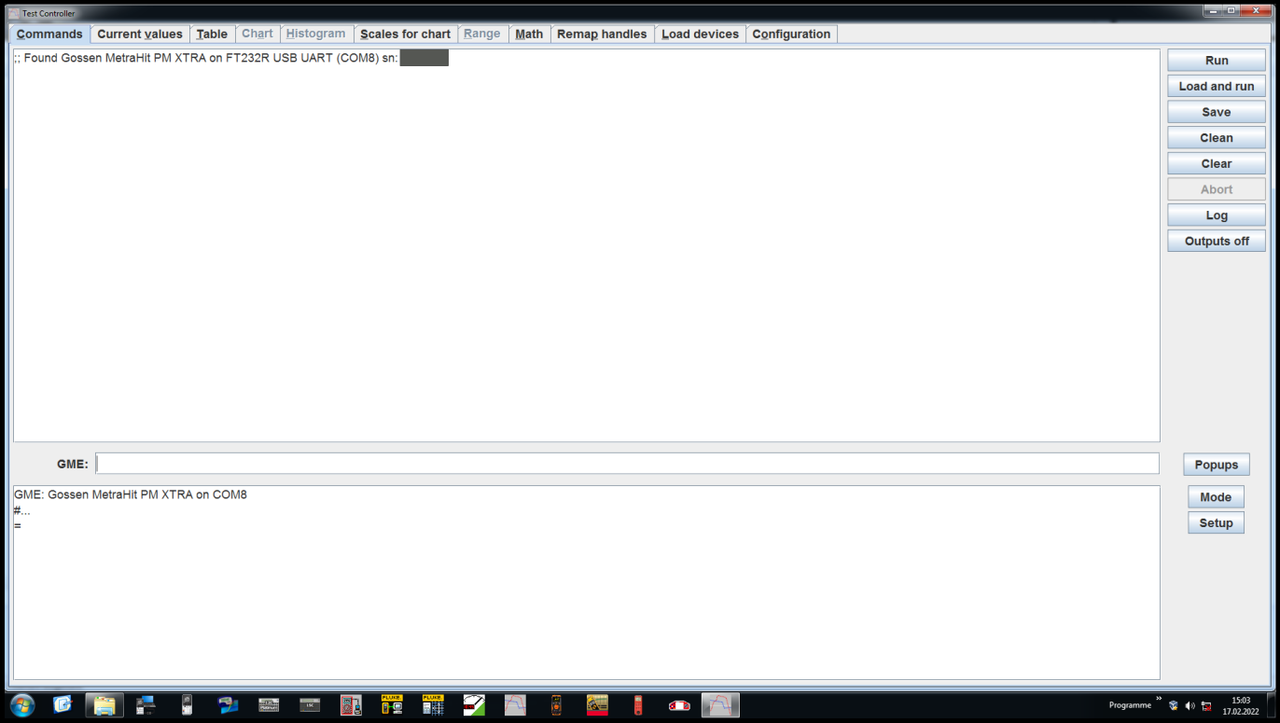Open the network computers taskbar icon
1280x723 pixels.
[146, 706]
